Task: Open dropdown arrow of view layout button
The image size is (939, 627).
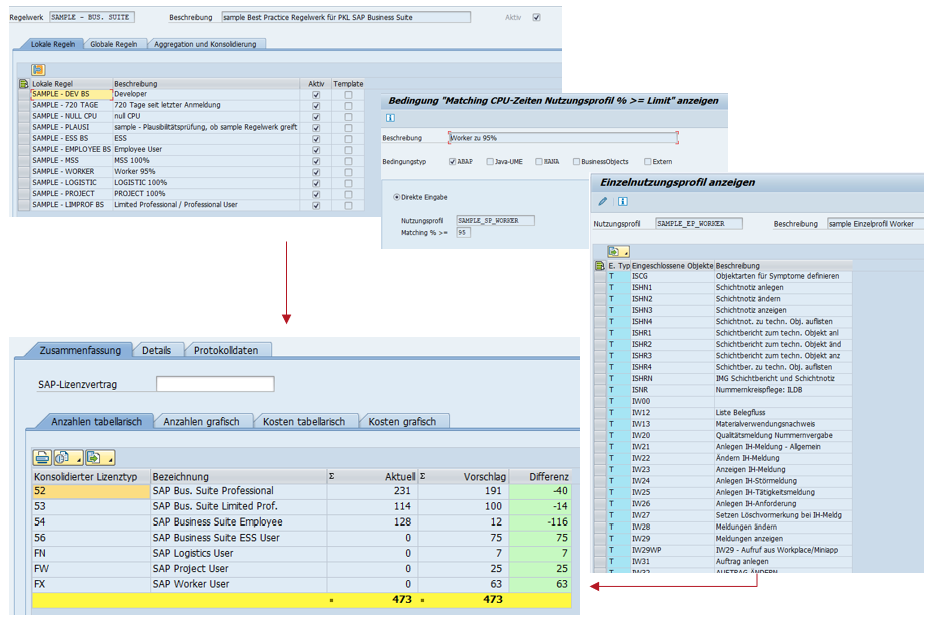Action: 78,460
